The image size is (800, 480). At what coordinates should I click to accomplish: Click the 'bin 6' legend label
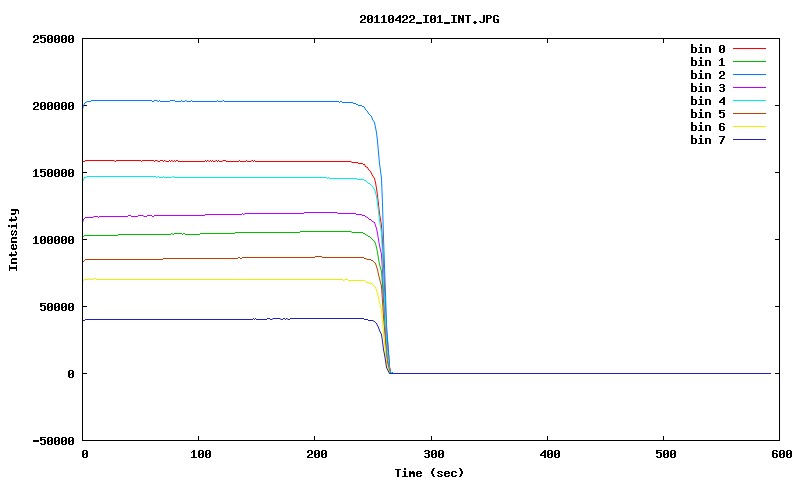point(707,127)
